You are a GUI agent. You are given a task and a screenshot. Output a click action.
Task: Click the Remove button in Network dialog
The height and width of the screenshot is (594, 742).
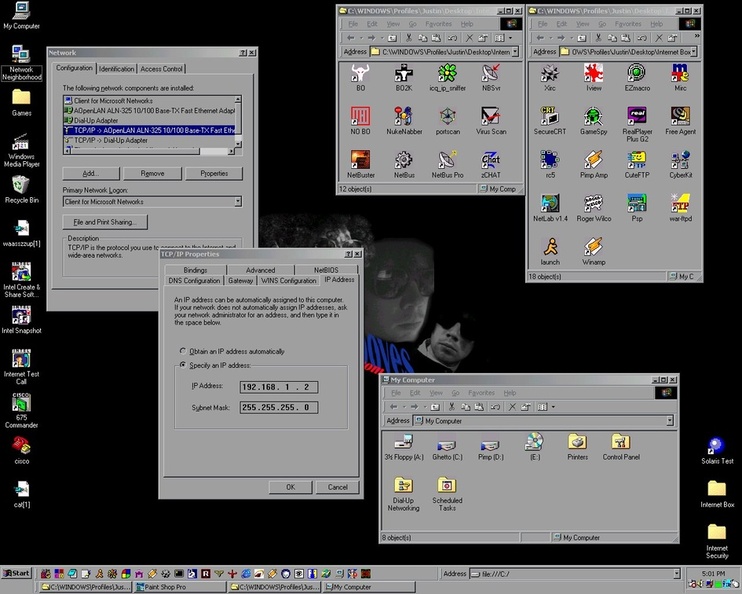coord(152,173)
